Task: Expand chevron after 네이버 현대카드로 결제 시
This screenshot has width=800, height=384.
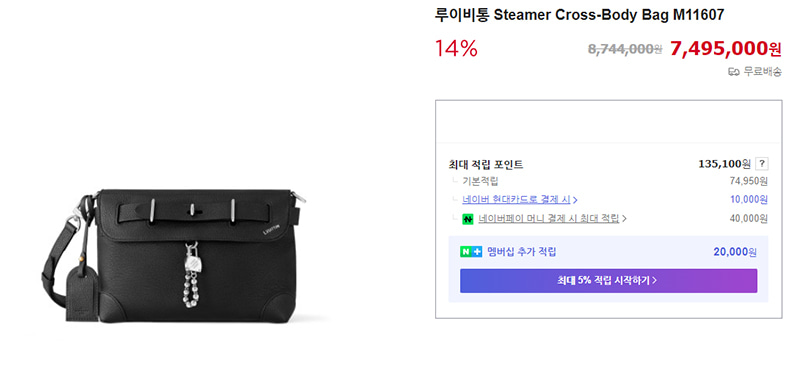Action: [575, 199]
